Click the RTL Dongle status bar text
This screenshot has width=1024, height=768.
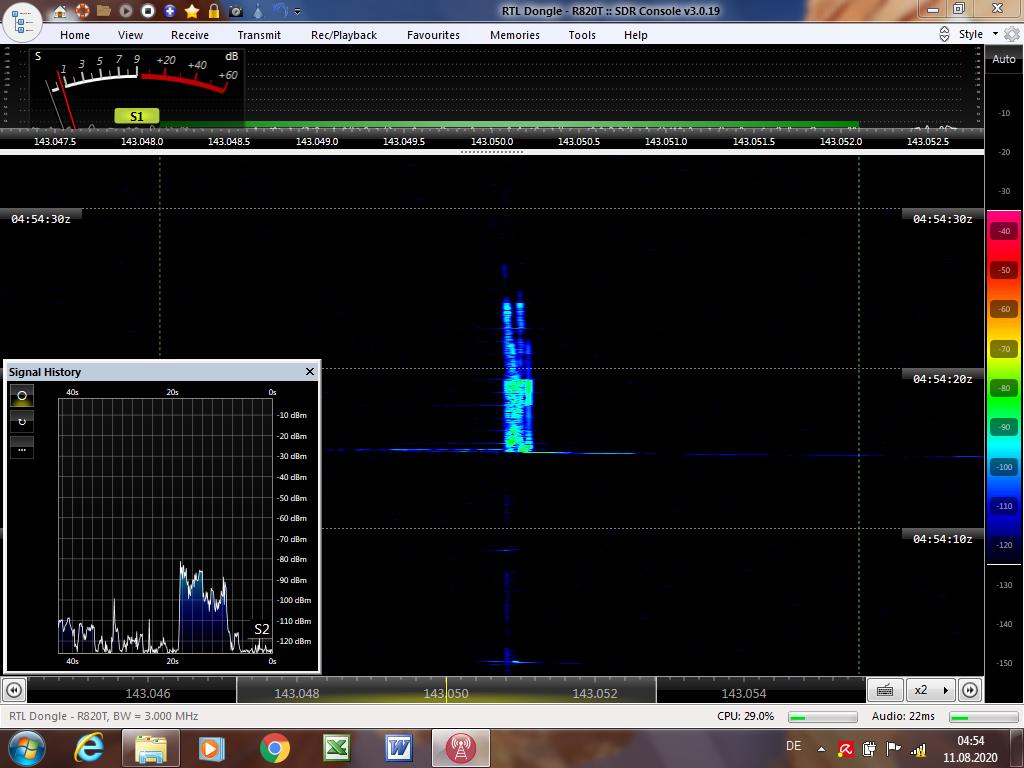coord(103,716)
